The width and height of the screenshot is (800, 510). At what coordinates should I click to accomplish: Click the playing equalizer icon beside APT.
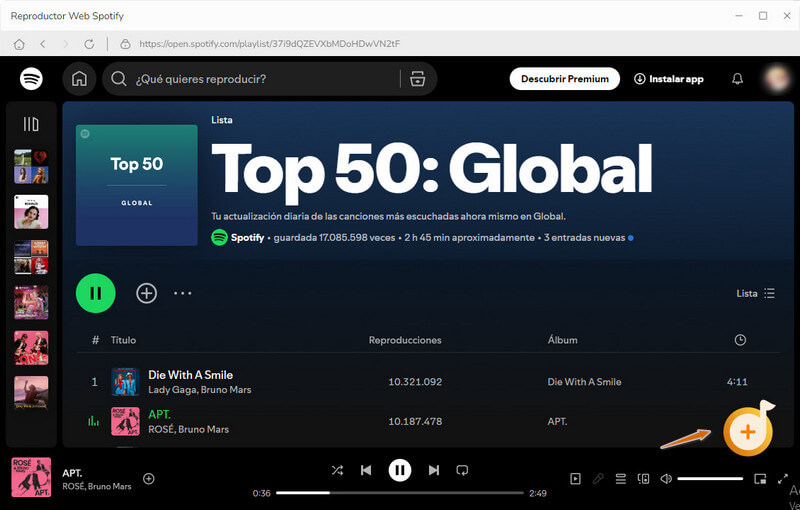[x=93, y=421]
